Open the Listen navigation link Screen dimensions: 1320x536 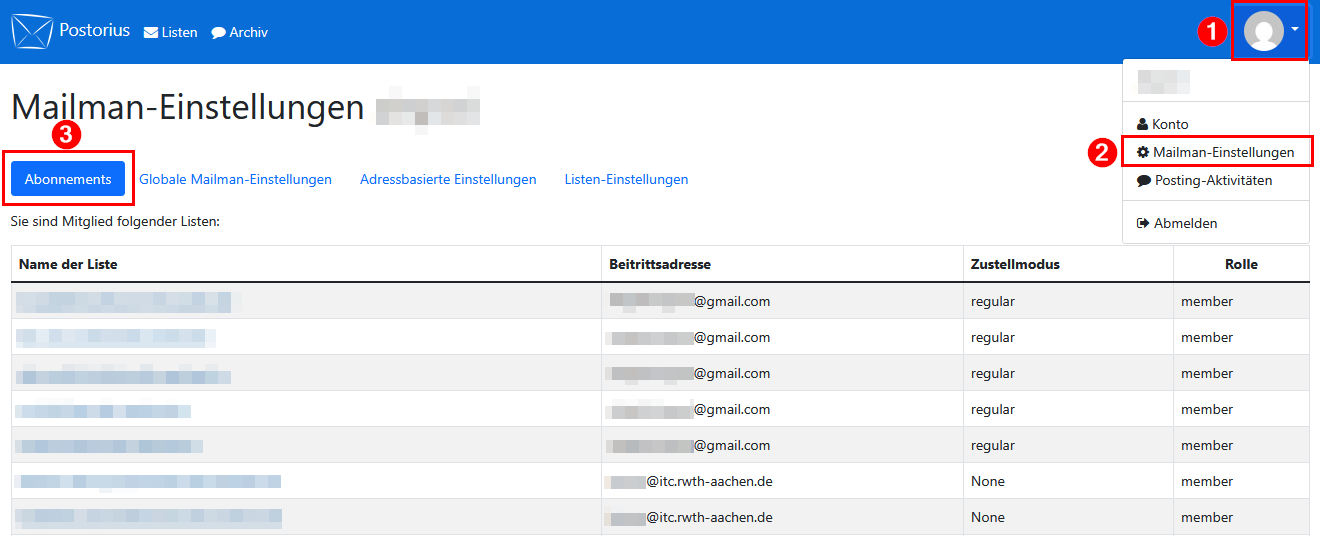click(x=171, y=32)
